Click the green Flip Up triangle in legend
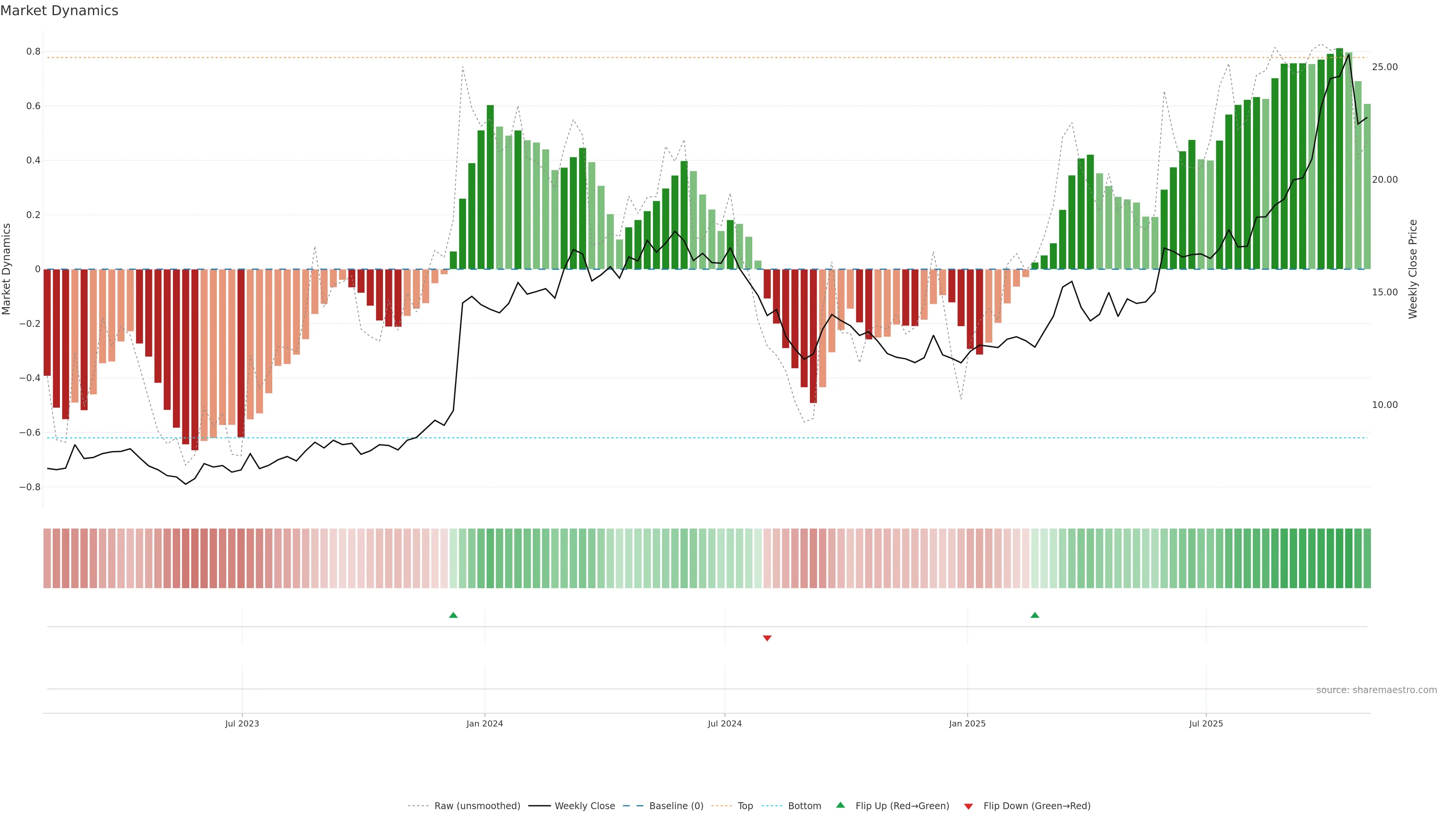Image resolution: width=1456 pixels, height=819 pixels. pos(841,805)
